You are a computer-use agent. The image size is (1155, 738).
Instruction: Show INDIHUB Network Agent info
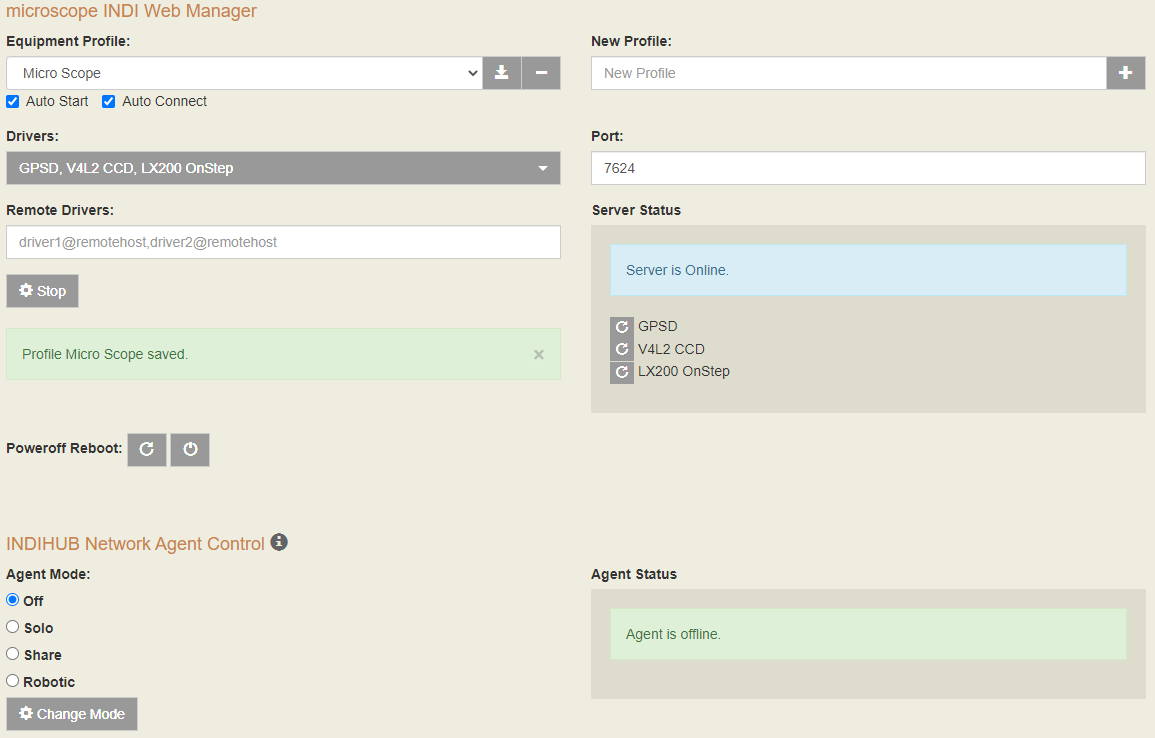(279, 542)
